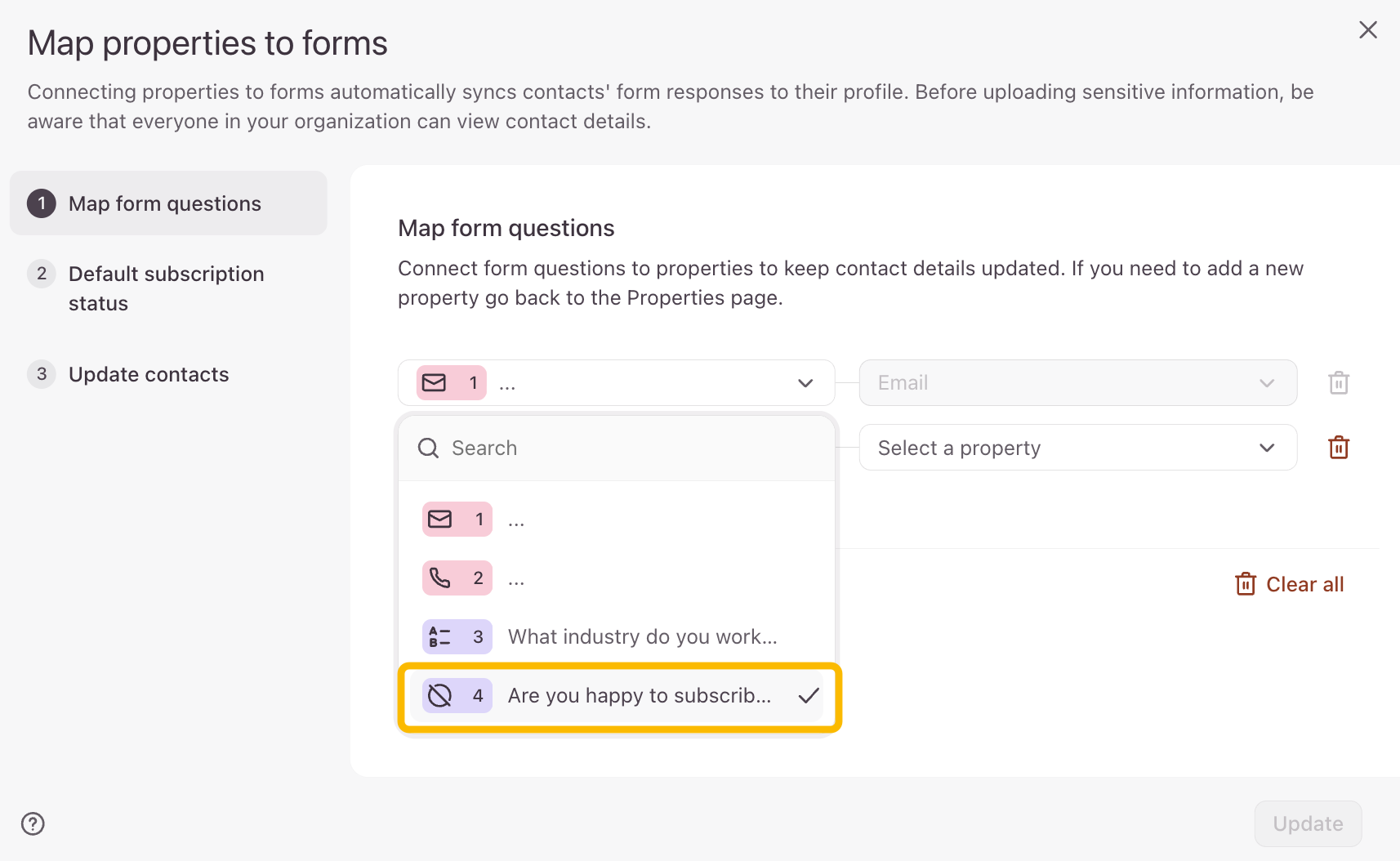Select the Map form questions step
Viewport: 1400px width, 861px height.
coord(165,203)
